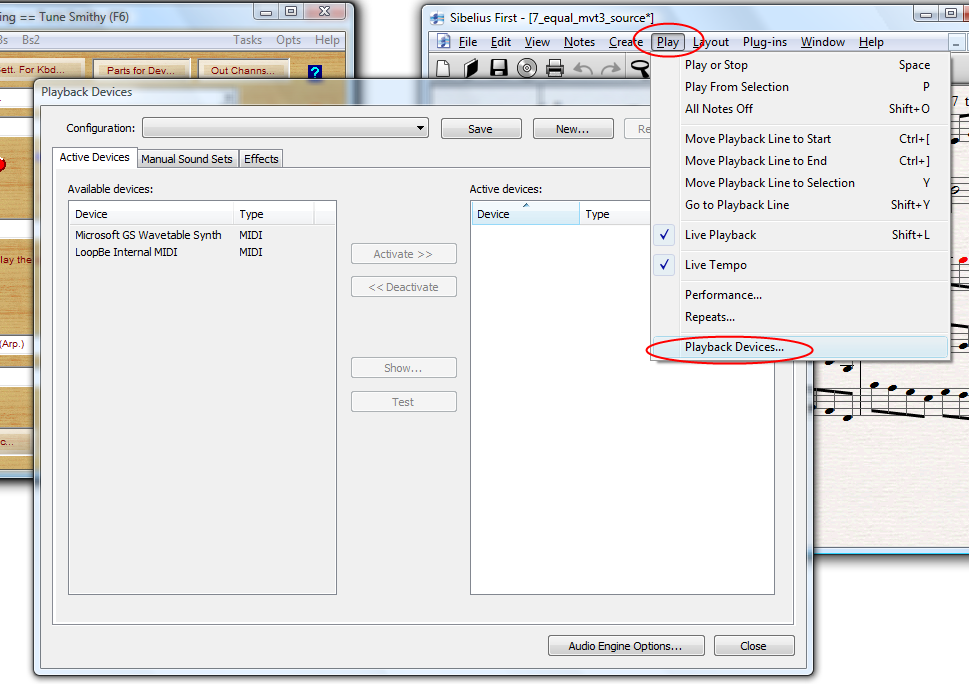Click the Print icon in Sibelius toolbar
This screenshot has height=684, width=969.
tap(554, 68)
